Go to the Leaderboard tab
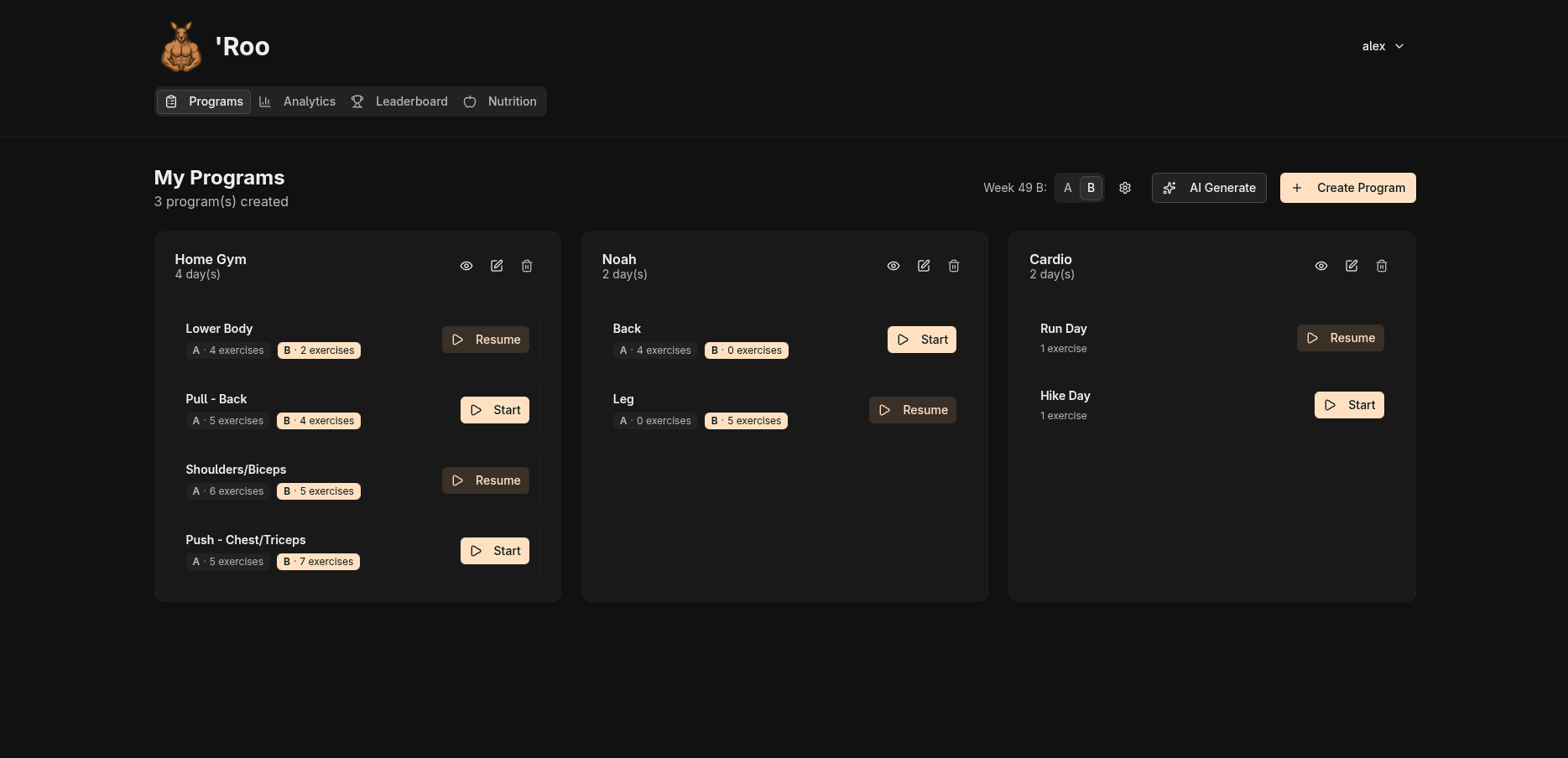 tap(399, 101)
